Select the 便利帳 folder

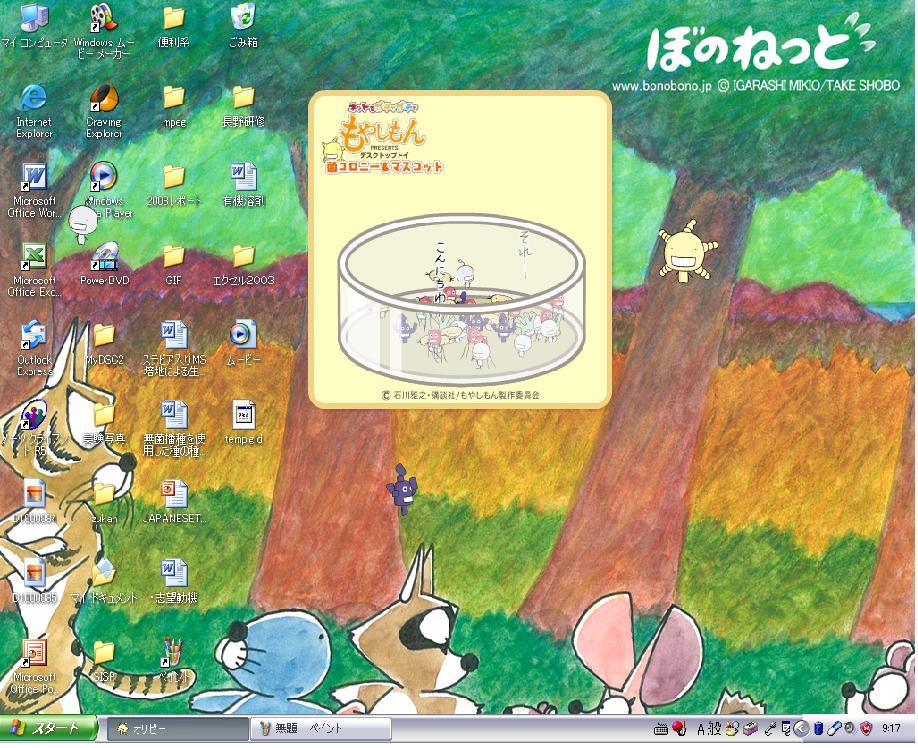pyautogui.click(x=173, y=26)
